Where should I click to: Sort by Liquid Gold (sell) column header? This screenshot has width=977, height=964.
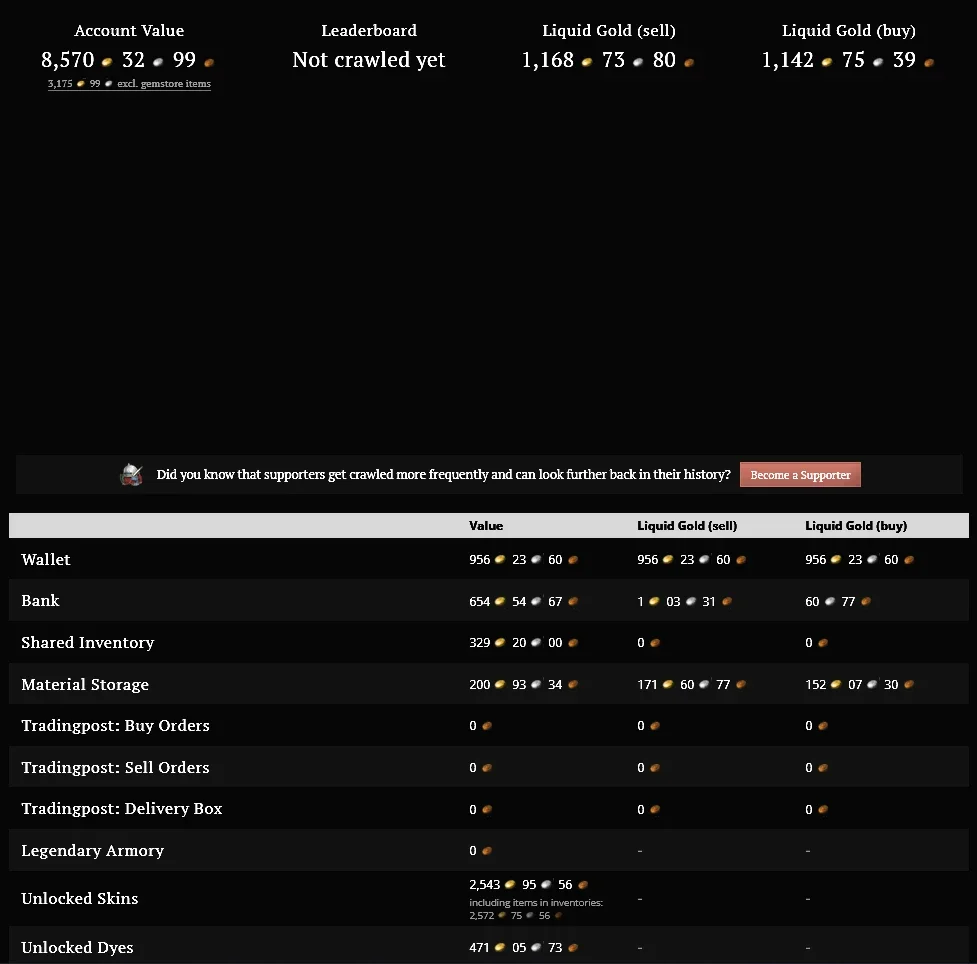(687, 526)
